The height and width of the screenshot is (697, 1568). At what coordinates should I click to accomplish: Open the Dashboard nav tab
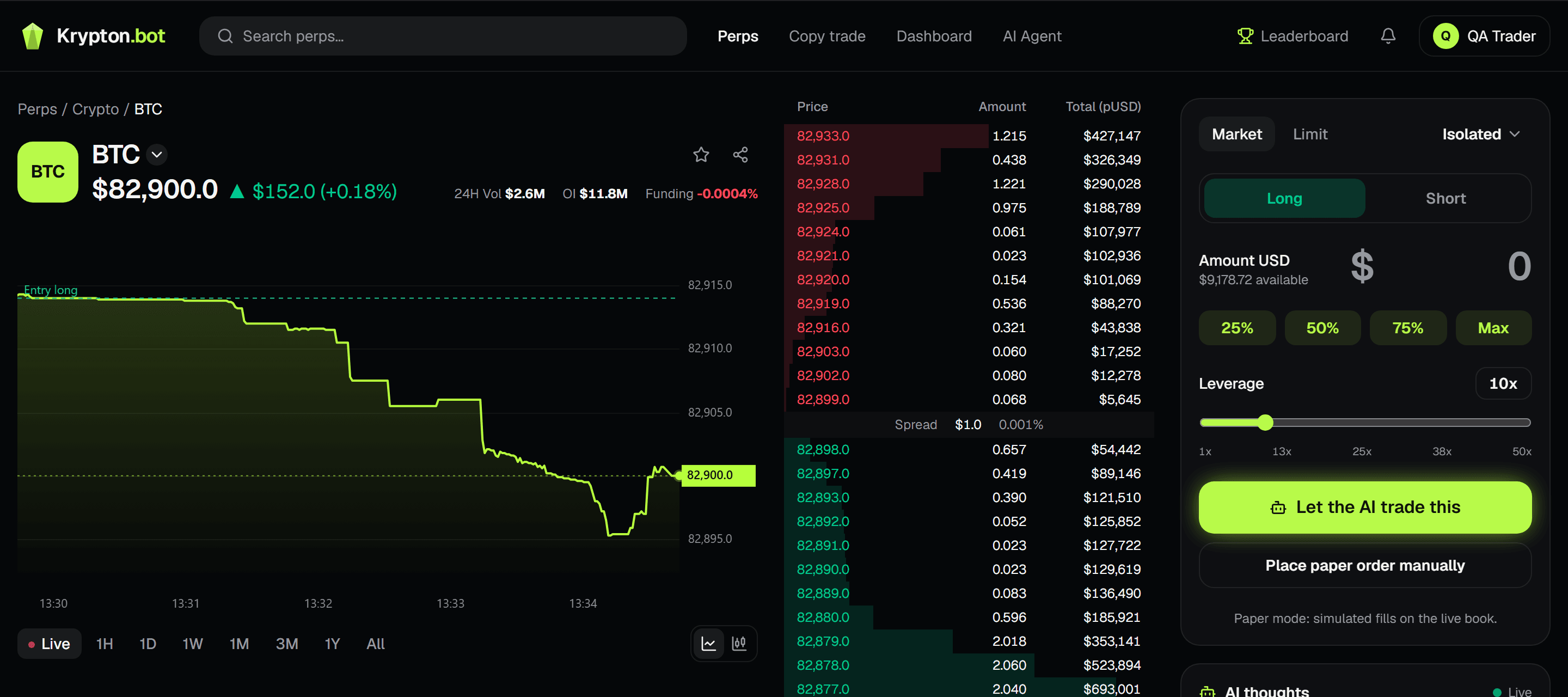[934, 36]
